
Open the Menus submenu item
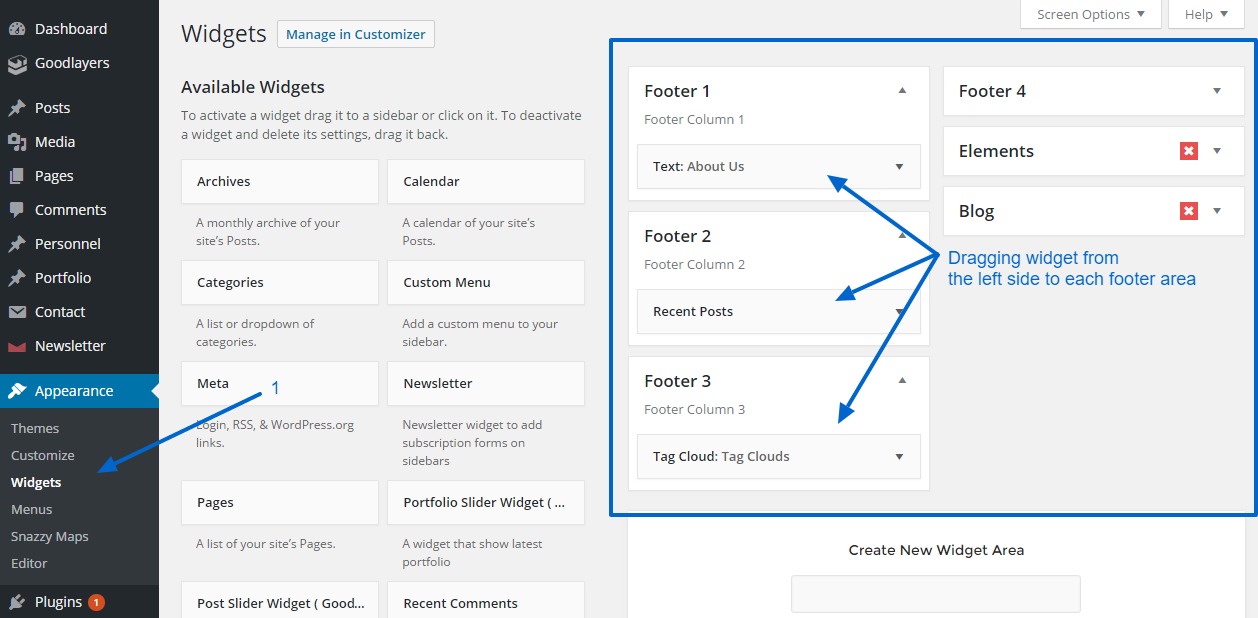(x=32, y=509)
